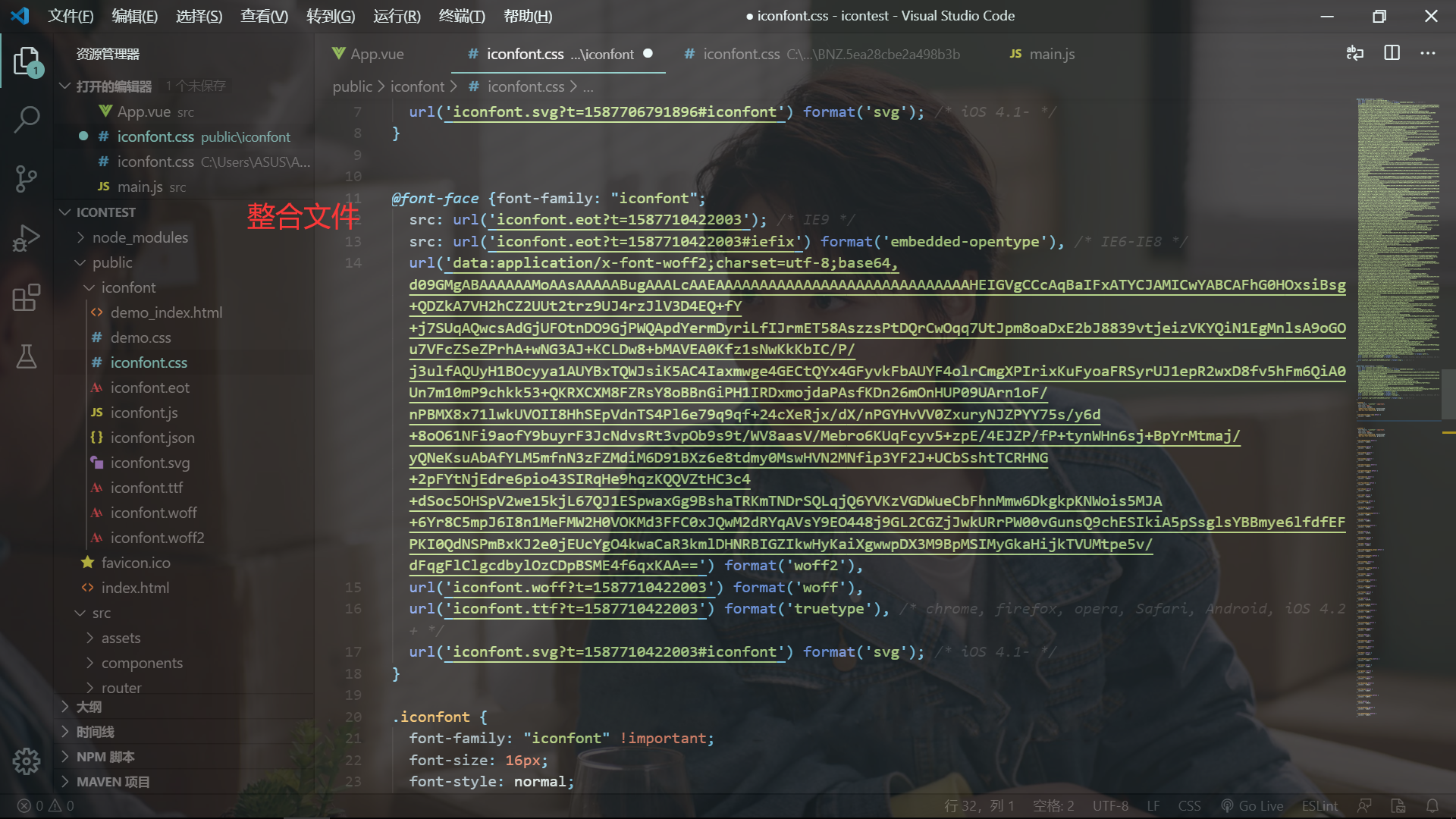Open the 终端(T) menu
The height and width of the screenshot is (819, 1456).
(461, 16)
